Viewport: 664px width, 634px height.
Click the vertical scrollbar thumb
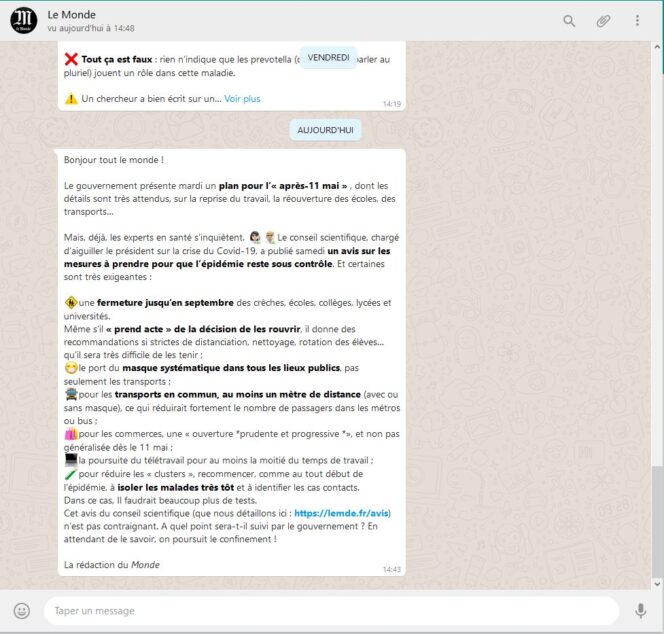(x=656, y=520)
